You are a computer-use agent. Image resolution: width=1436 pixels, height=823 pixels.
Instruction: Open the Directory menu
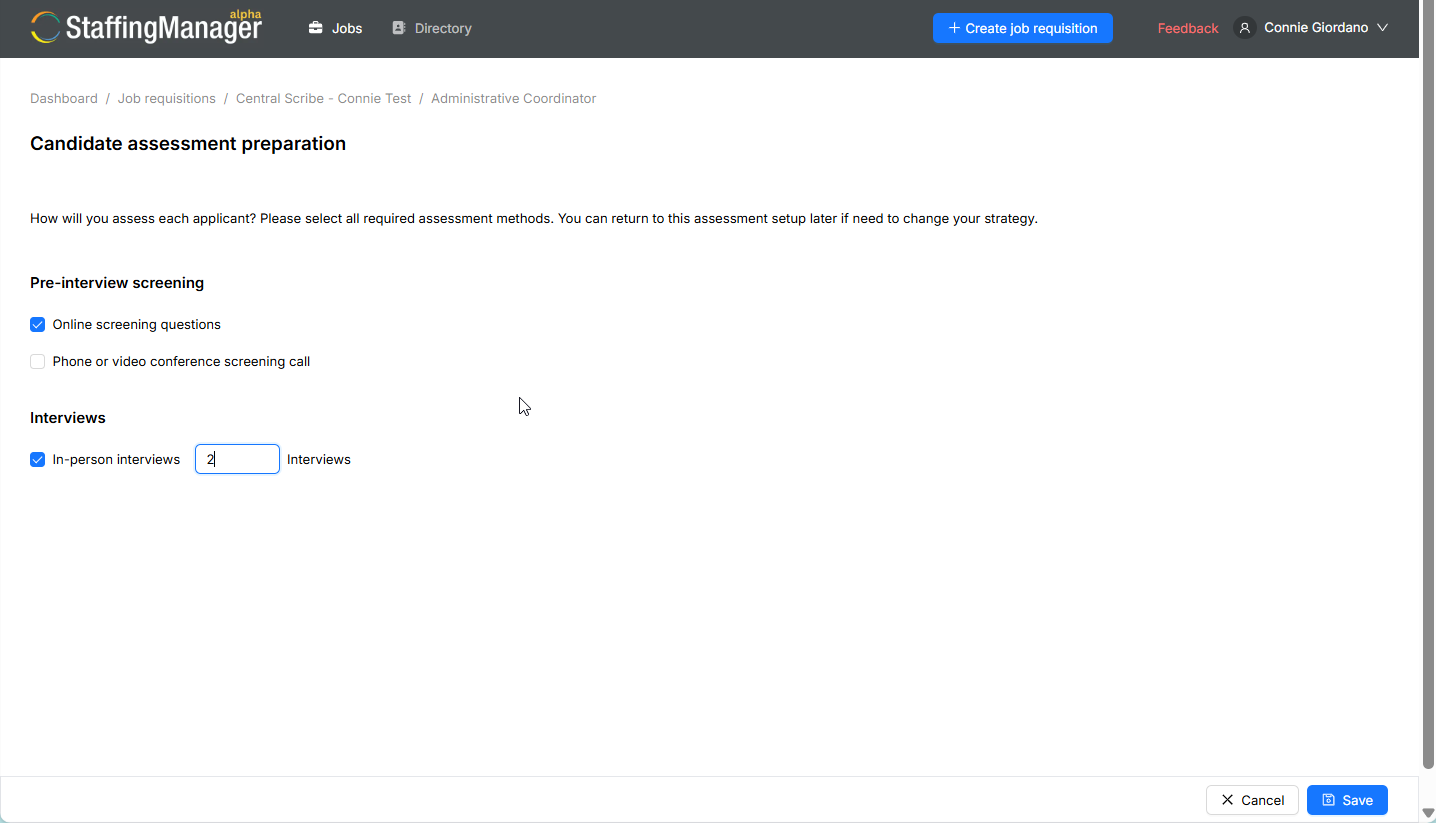pos(432,28)
